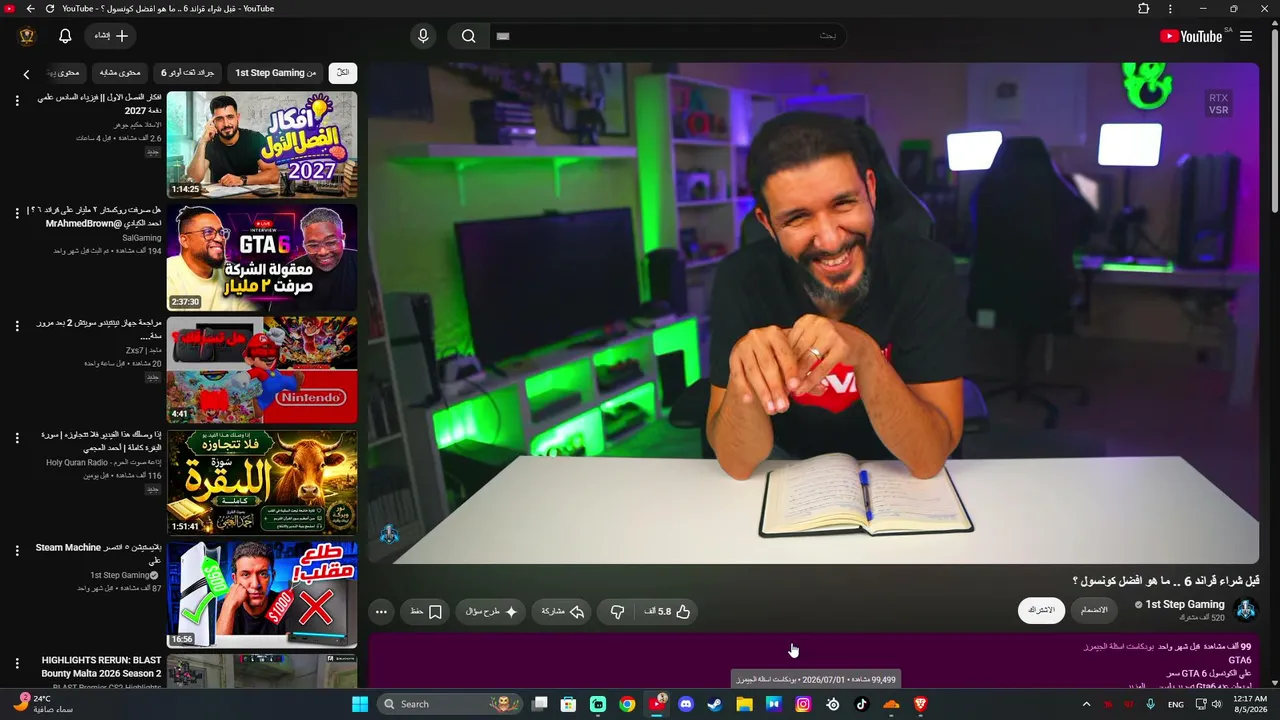Open options for the 2027 video
The width and height of the screenshot is (1280, 720).
[x=17, y=101]
